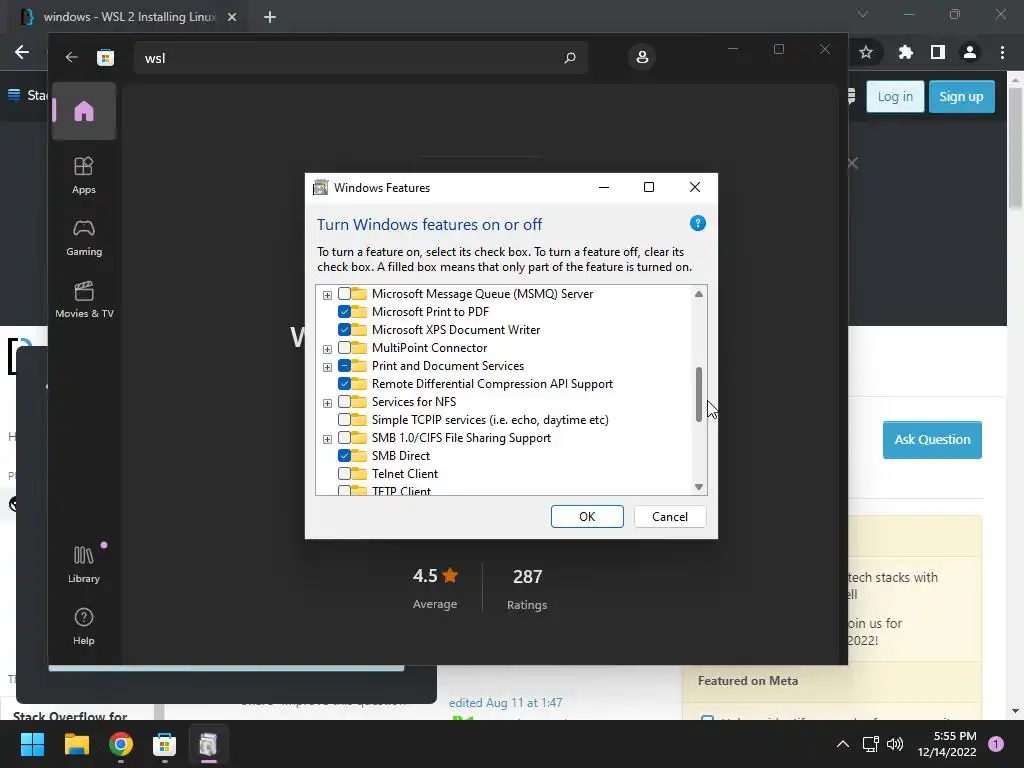Open Apps section in Microsoft Store

tap(84, 175)
